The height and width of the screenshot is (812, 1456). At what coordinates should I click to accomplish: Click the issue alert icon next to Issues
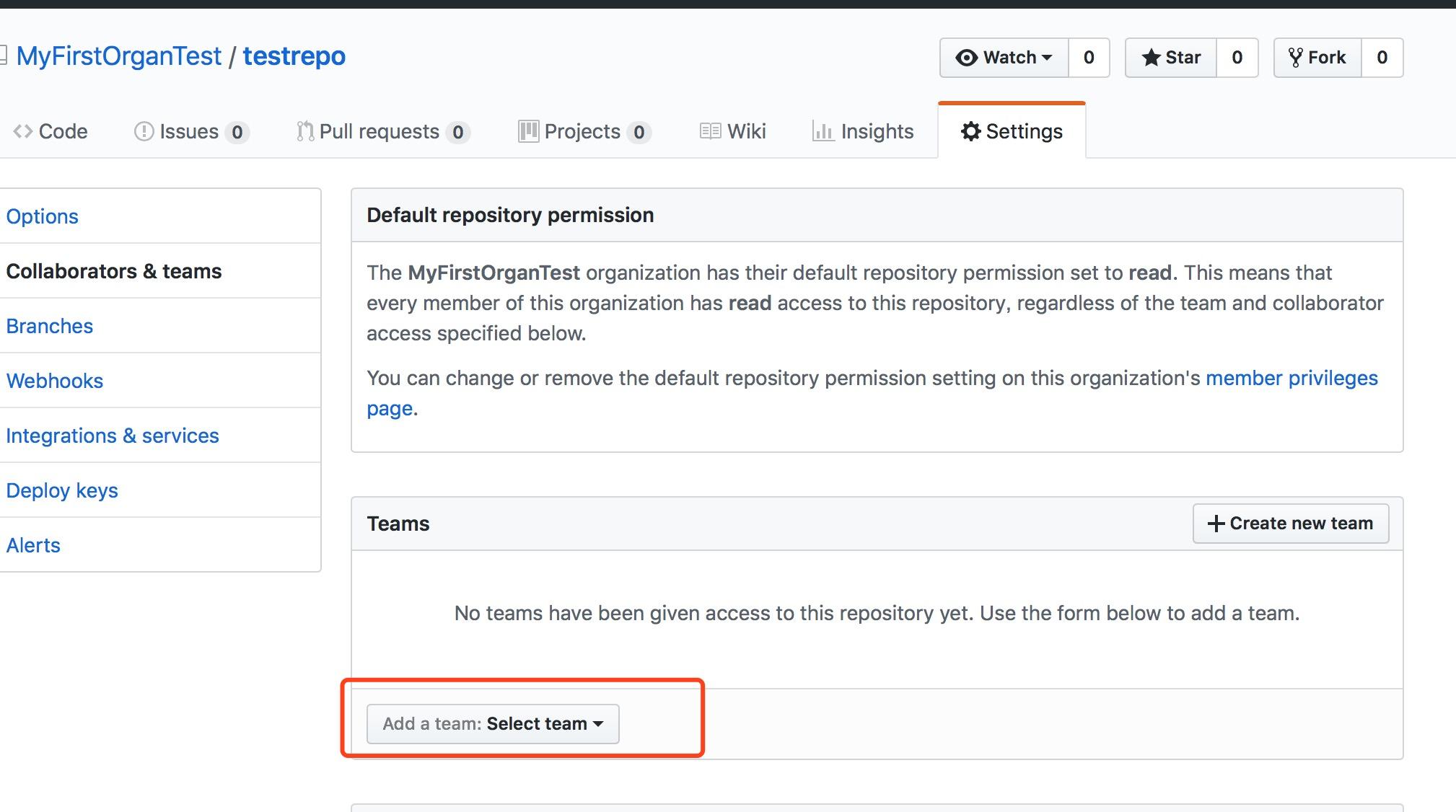click(x=144, y=131)
